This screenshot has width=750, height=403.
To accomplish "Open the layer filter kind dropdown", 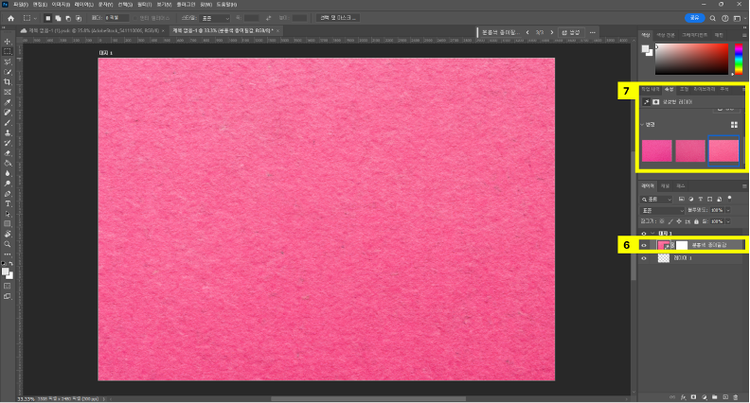I will pyautogui.click(x=657, y=199).
